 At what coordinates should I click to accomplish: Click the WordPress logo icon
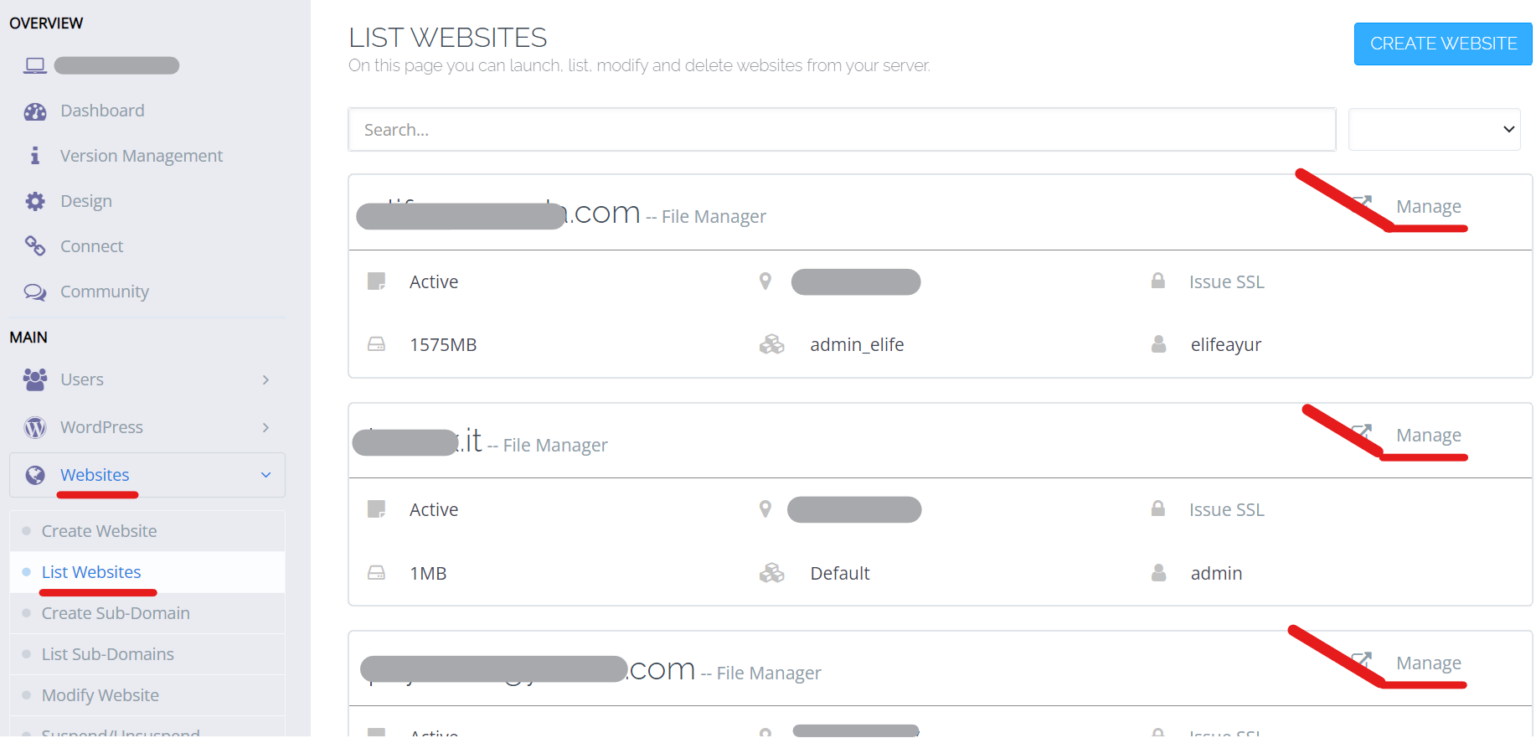(x=35, y=427)
